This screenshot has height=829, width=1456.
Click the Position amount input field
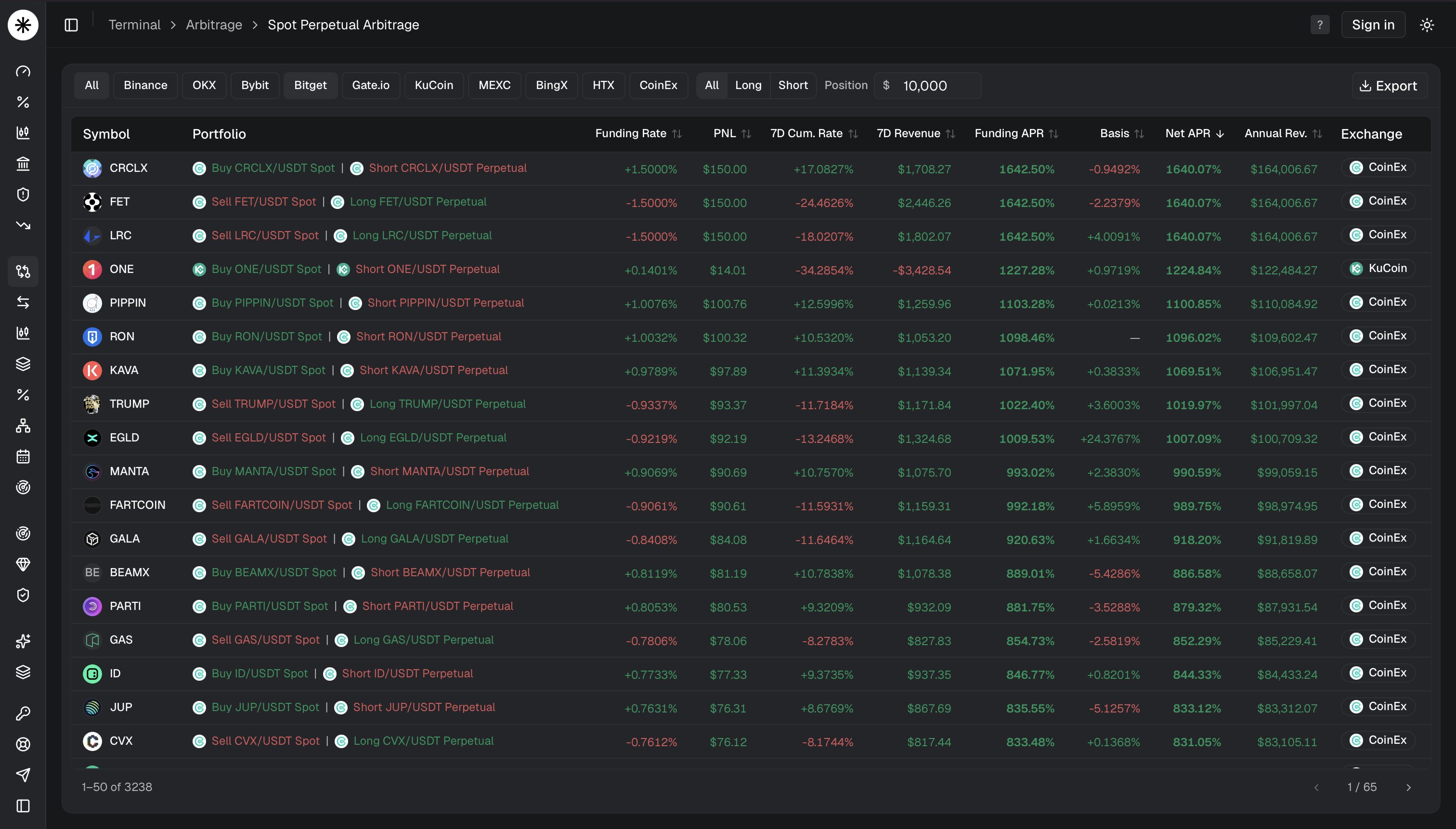[928, 86]
